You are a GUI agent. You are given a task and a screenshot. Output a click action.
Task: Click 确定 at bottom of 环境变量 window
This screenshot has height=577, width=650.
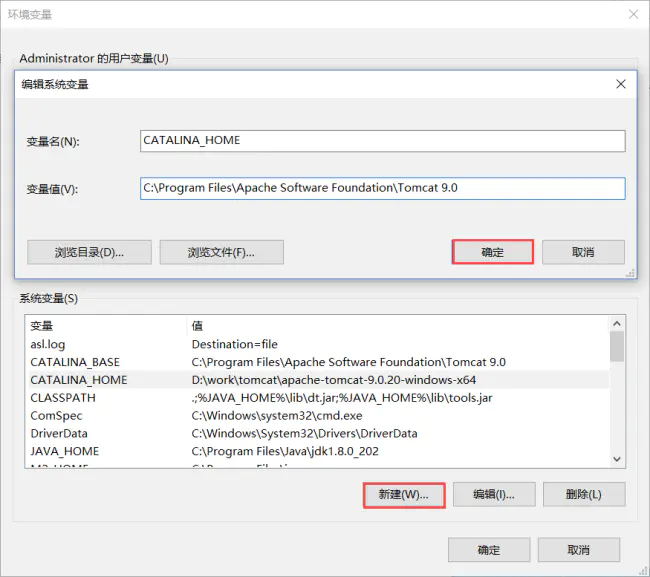coord(489,550)
